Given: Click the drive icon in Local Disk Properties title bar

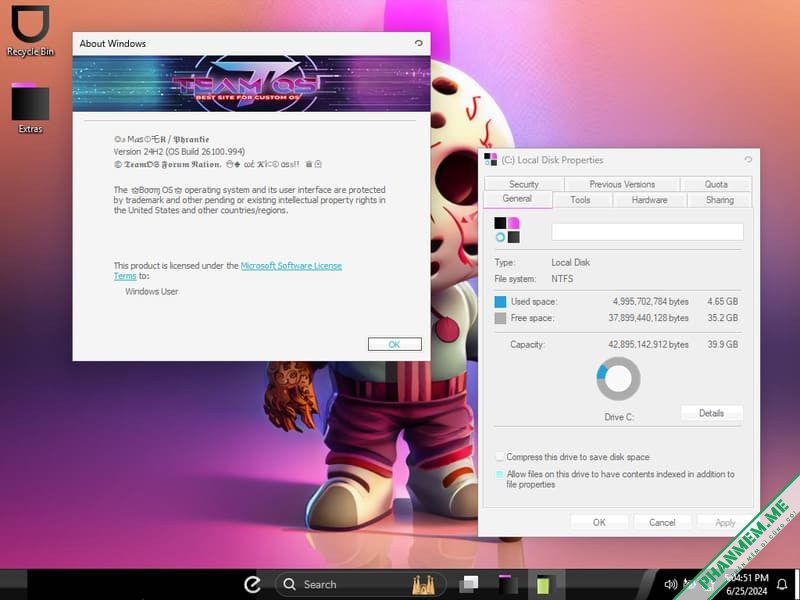Looking at the screenshot, I should (x=490, y=160).
